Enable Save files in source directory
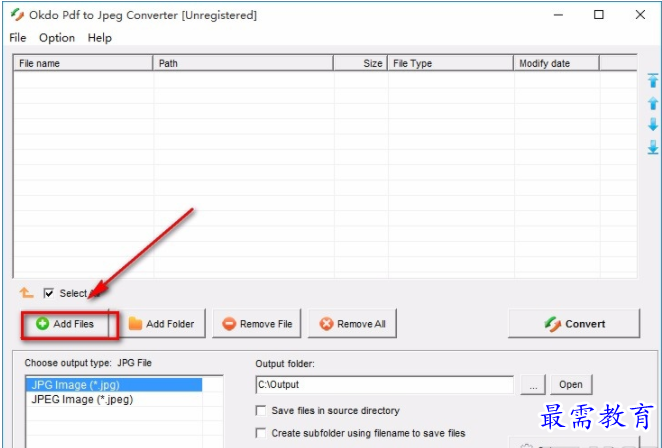 pos(261,410)
